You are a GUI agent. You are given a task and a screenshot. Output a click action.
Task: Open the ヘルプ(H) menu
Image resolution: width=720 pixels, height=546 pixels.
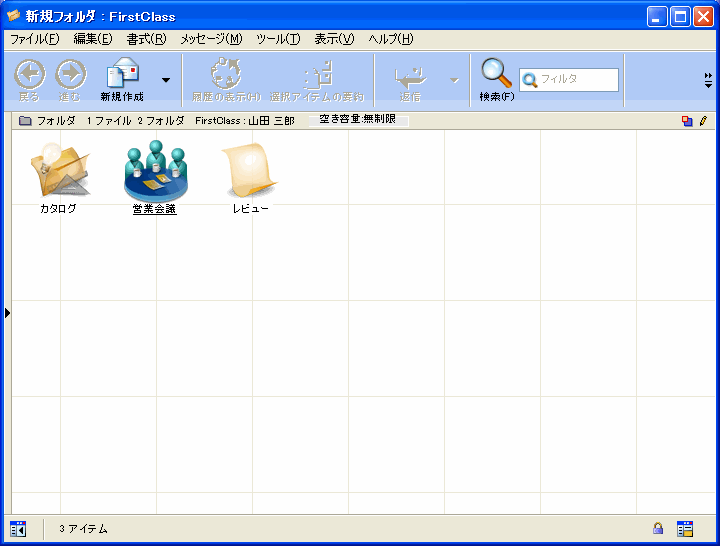391,39
